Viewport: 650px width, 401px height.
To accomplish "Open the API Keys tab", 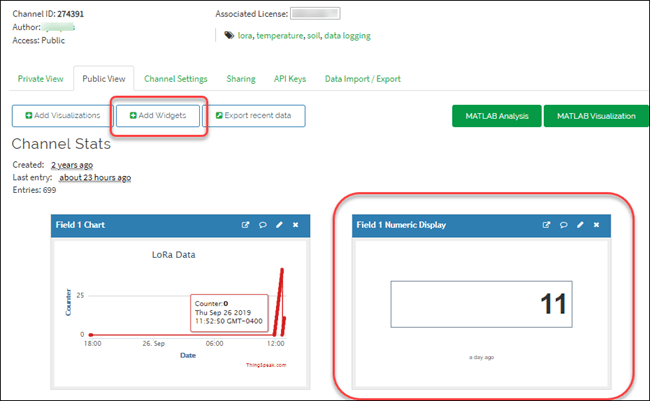I will click(290, 79).
